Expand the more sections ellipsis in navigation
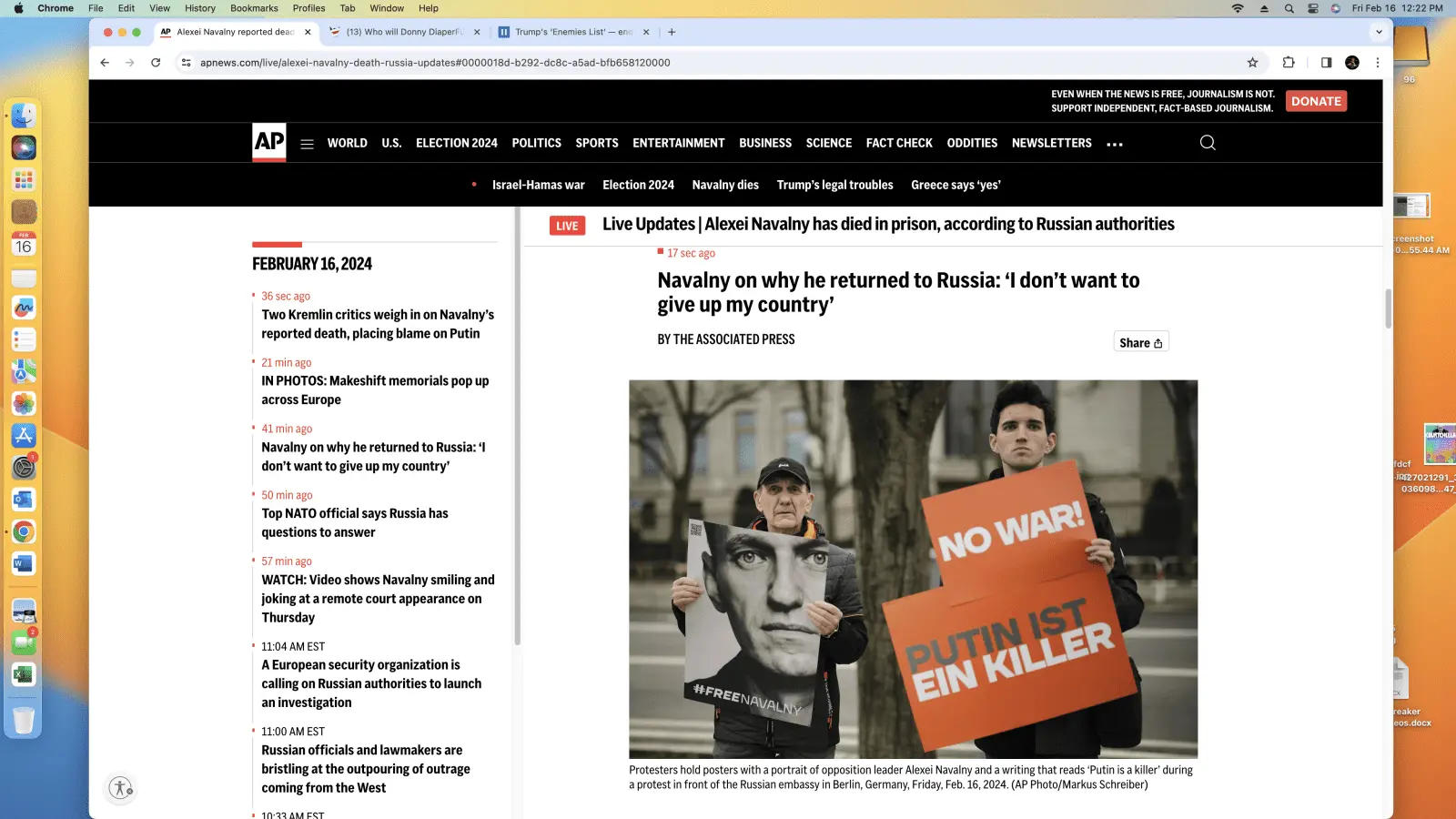The height and width of the screenshot is (819, 1456). 1115,144
